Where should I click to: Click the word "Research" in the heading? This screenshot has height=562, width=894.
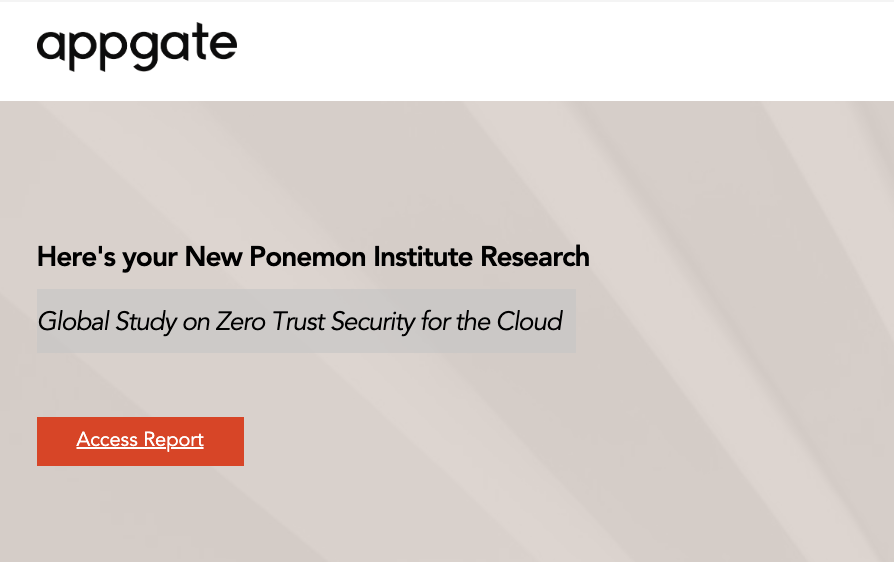[535, 257]
